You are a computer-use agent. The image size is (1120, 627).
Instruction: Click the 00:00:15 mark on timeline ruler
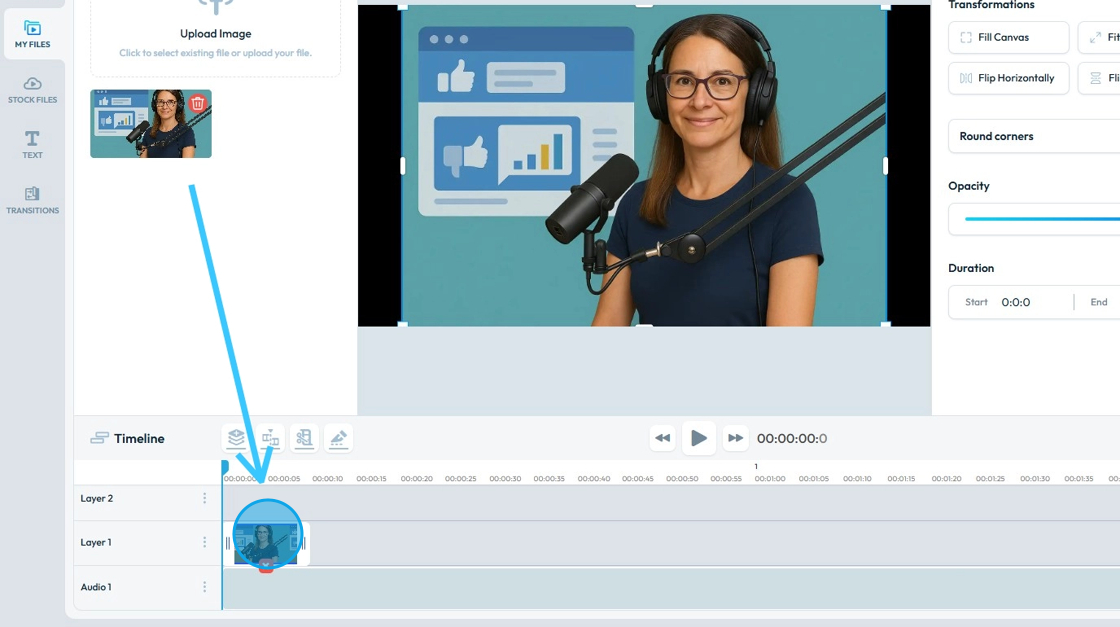tap(371, 478)
